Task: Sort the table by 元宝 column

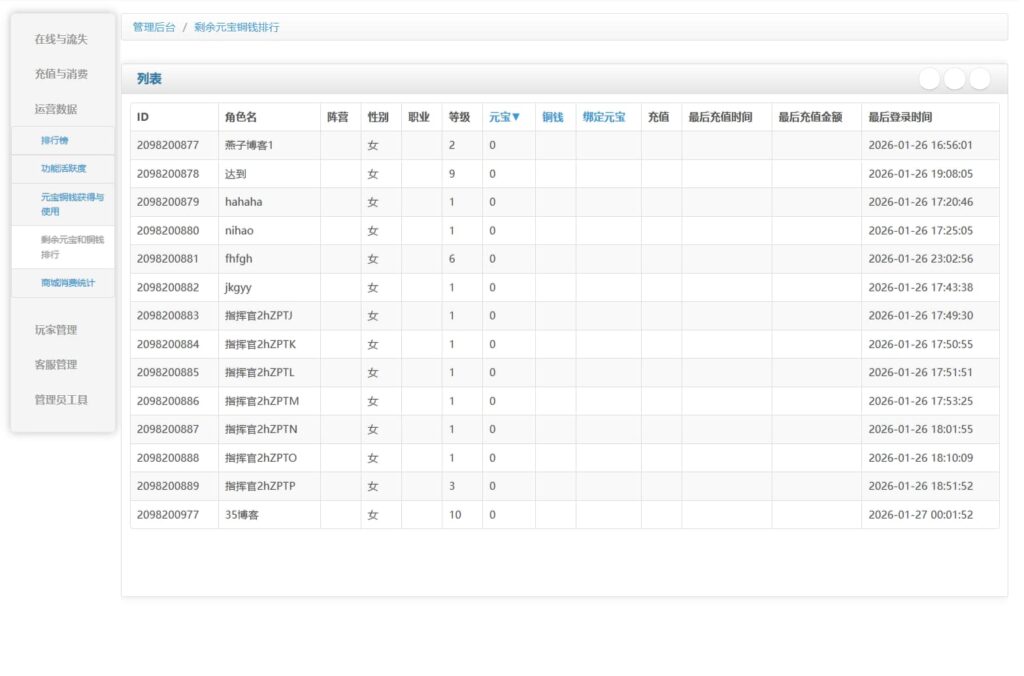Action: pos(505,117)
